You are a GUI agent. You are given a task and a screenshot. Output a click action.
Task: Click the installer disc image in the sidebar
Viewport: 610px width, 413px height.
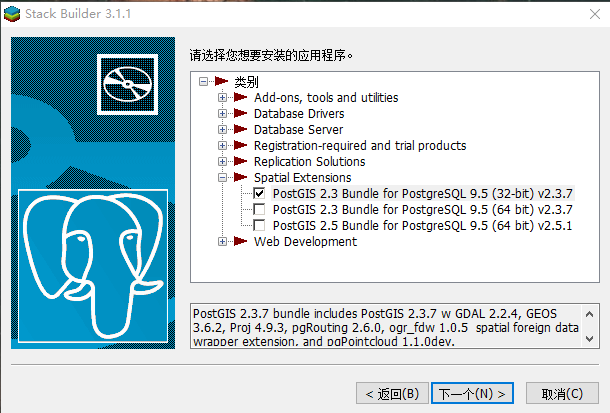[x=128, y=84]
